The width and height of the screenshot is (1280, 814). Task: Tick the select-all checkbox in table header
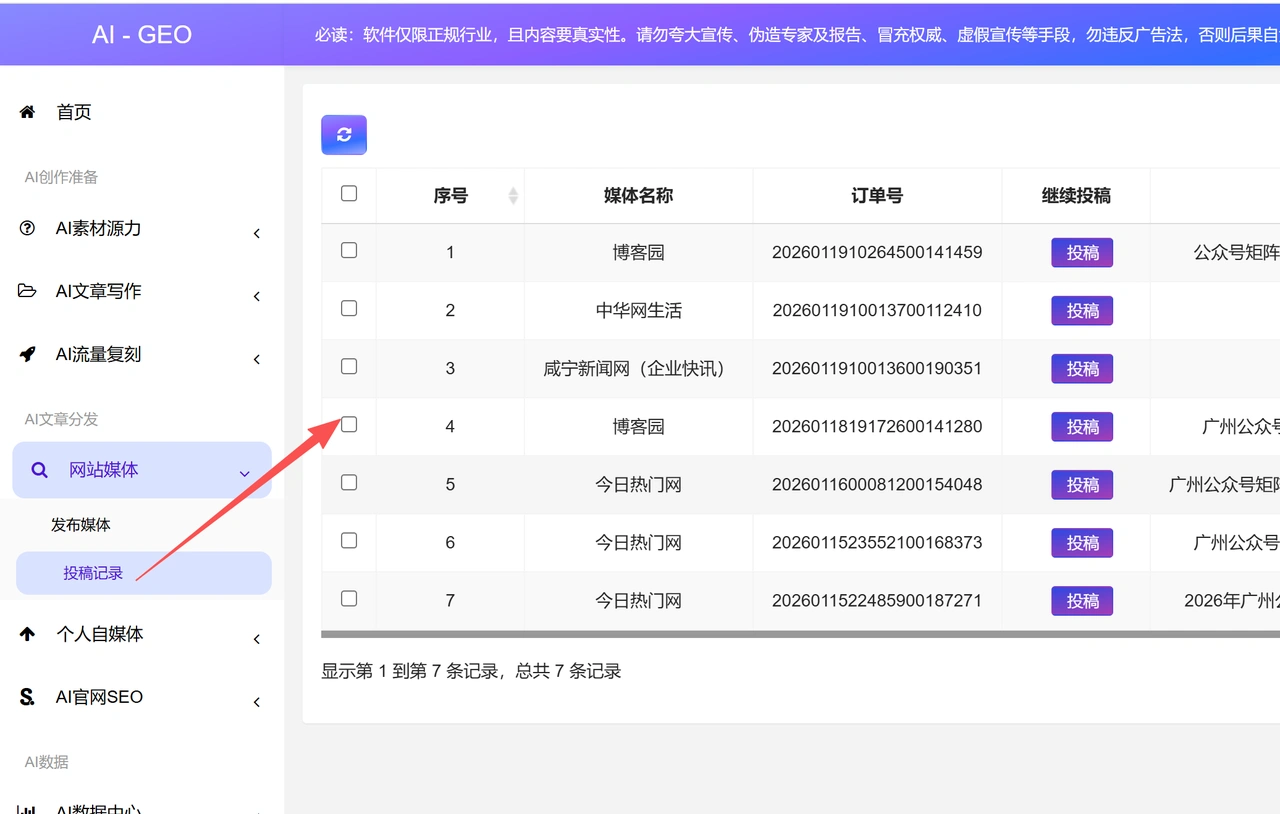(349, 193)
